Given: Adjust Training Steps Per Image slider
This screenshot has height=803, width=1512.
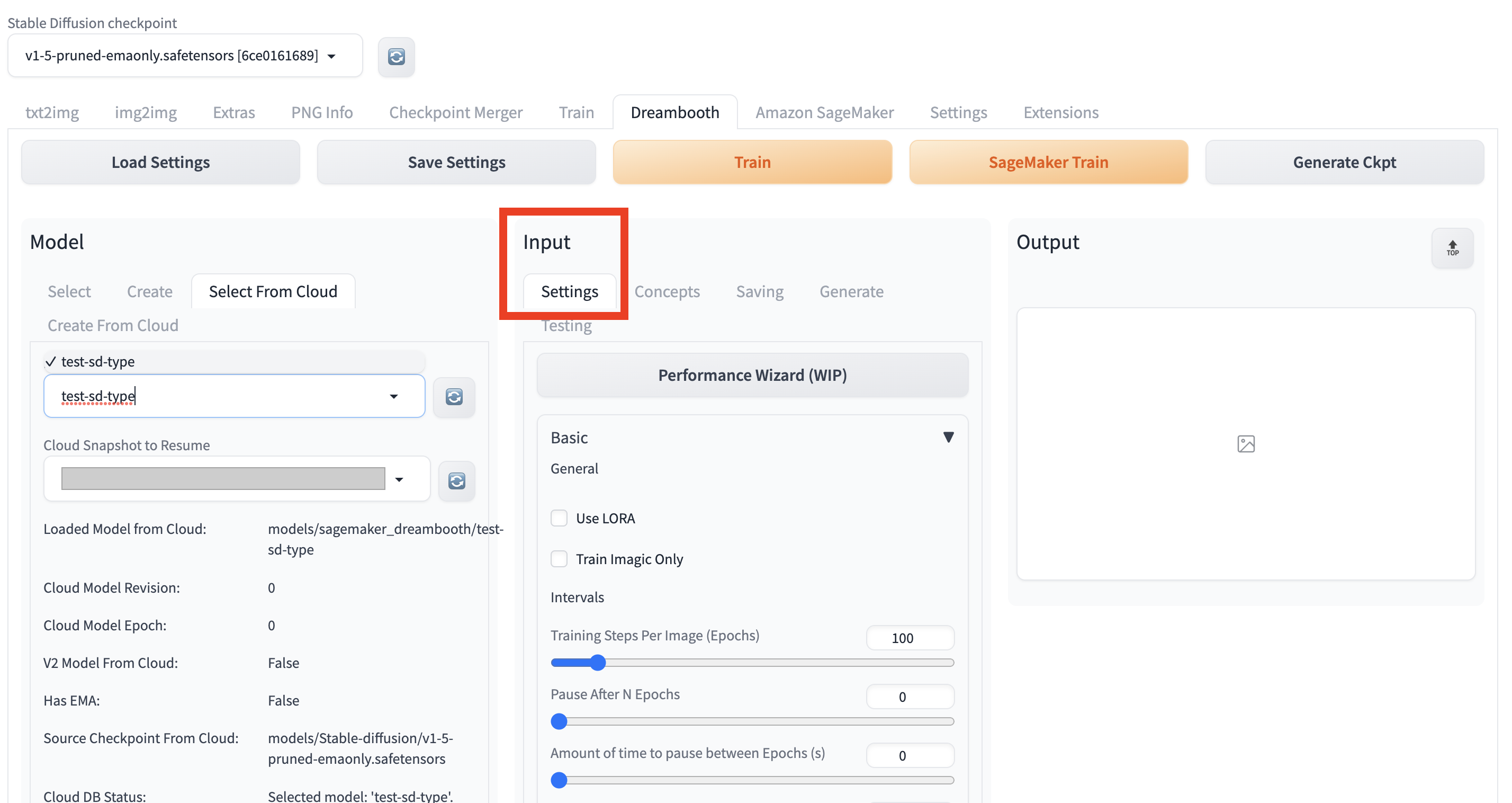Looking at the screenshot, I should [x=598, y=663].
